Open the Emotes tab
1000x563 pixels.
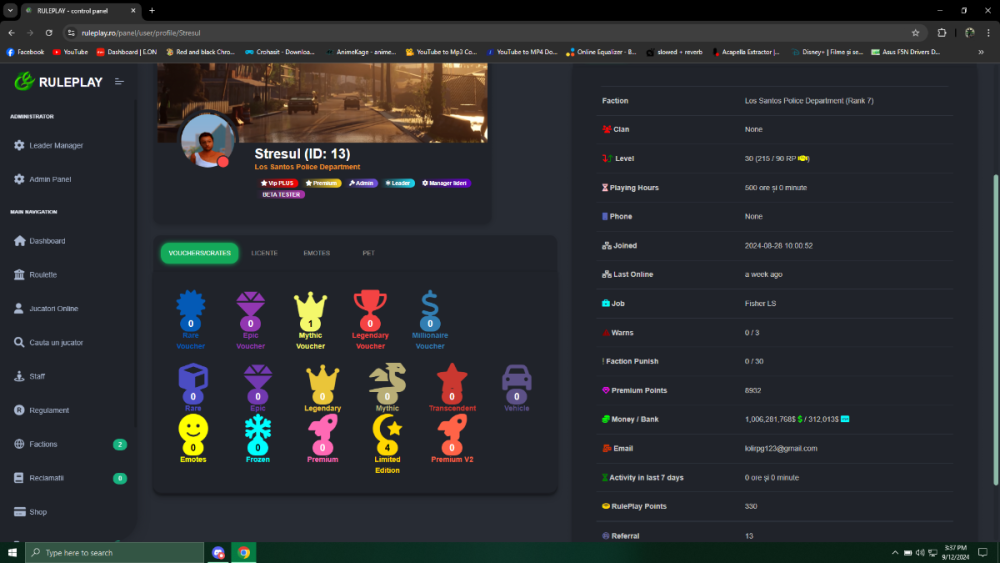click(x=317, y=253)
